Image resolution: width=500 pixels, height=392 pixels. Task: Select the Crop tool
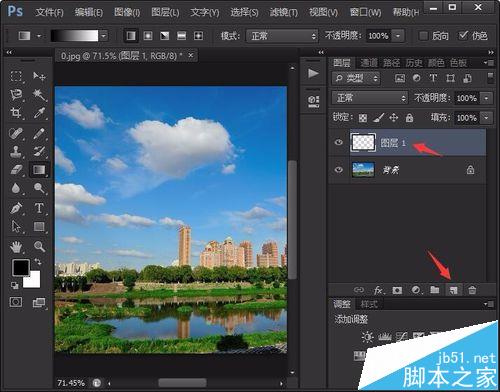coord(16,113)
